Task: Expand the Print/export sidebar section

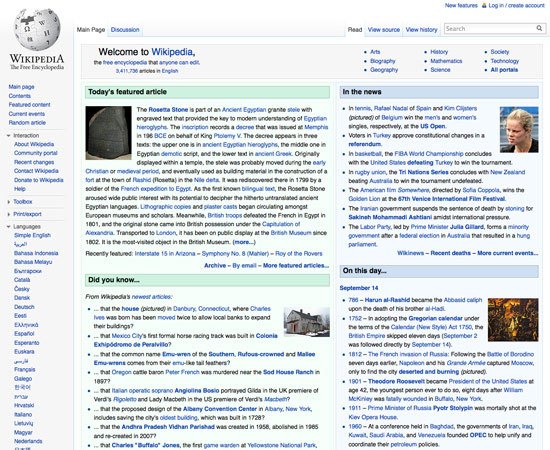Action: tap(8, 214)
